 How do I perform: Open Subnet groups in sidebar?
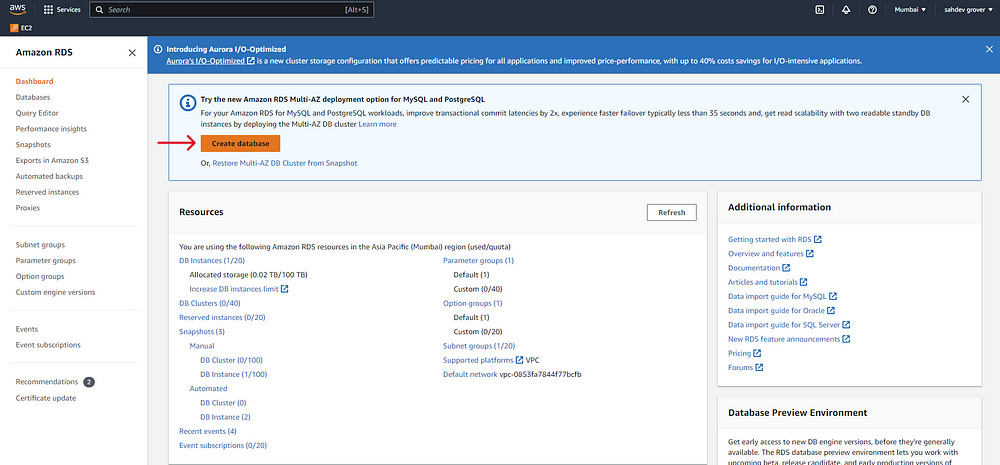tap(40, 245)
